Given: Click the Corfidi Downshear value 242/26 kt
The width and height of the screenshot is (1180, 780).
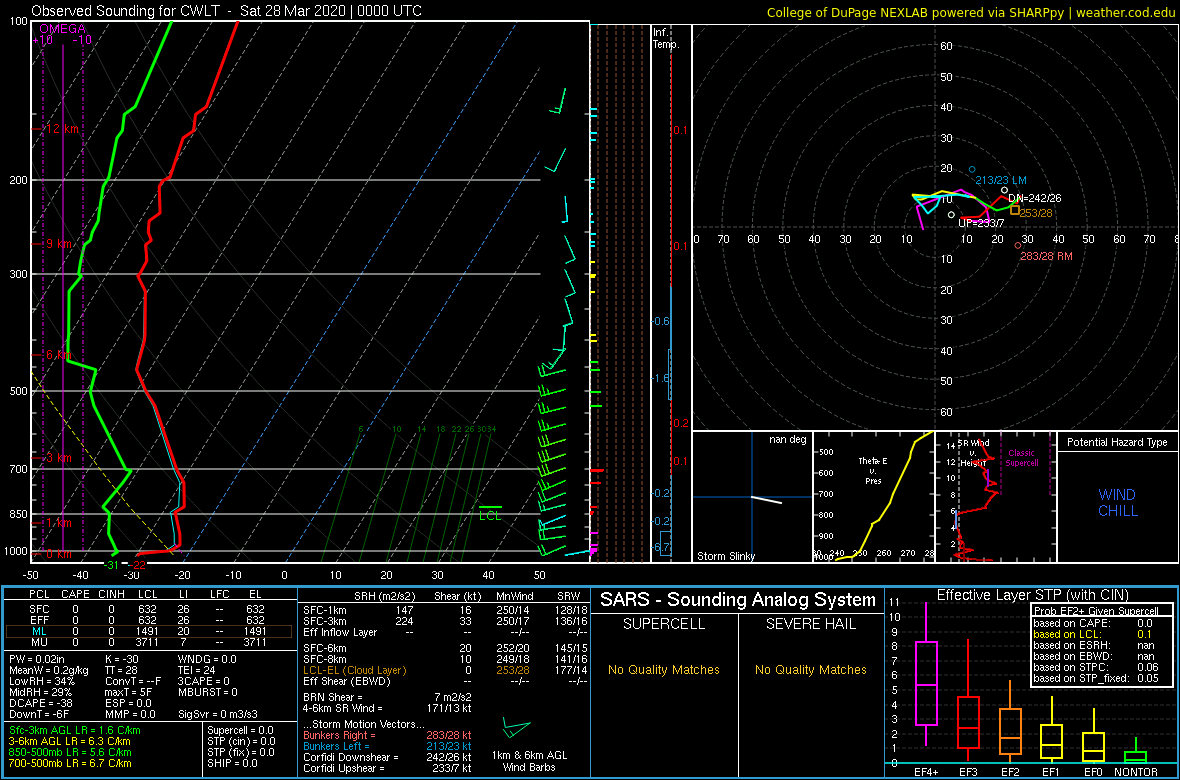Looking at the screenshot, I should [x=449, y=757].
